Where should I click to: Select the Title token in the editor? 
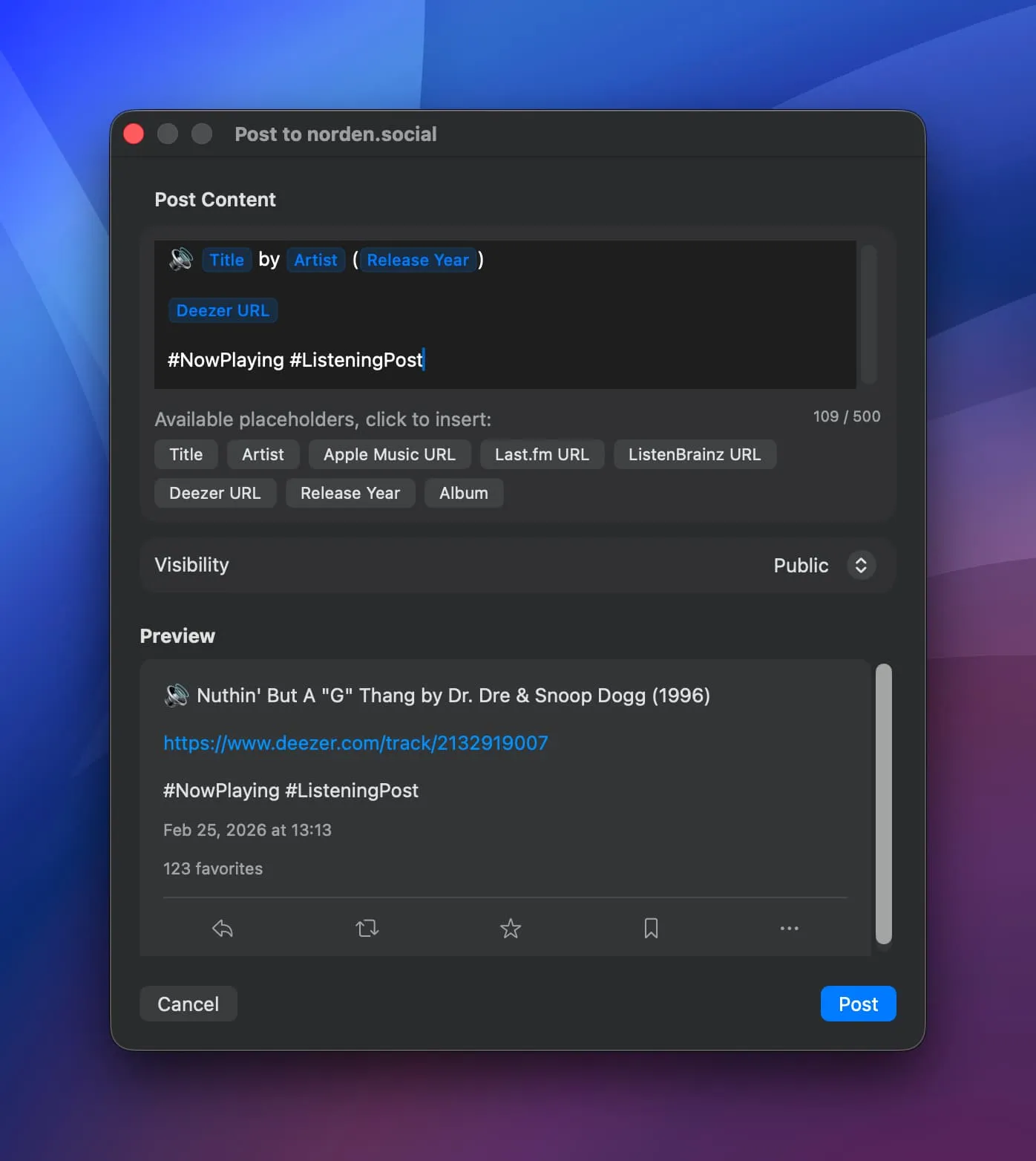pyautogui.click(x=226, y=260)
